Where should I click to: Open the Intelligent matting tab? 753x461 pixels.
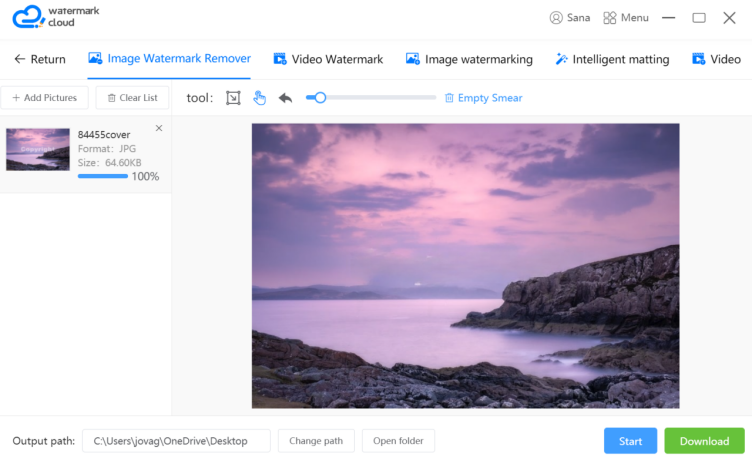pyautogui.click(x=612, y=59)
